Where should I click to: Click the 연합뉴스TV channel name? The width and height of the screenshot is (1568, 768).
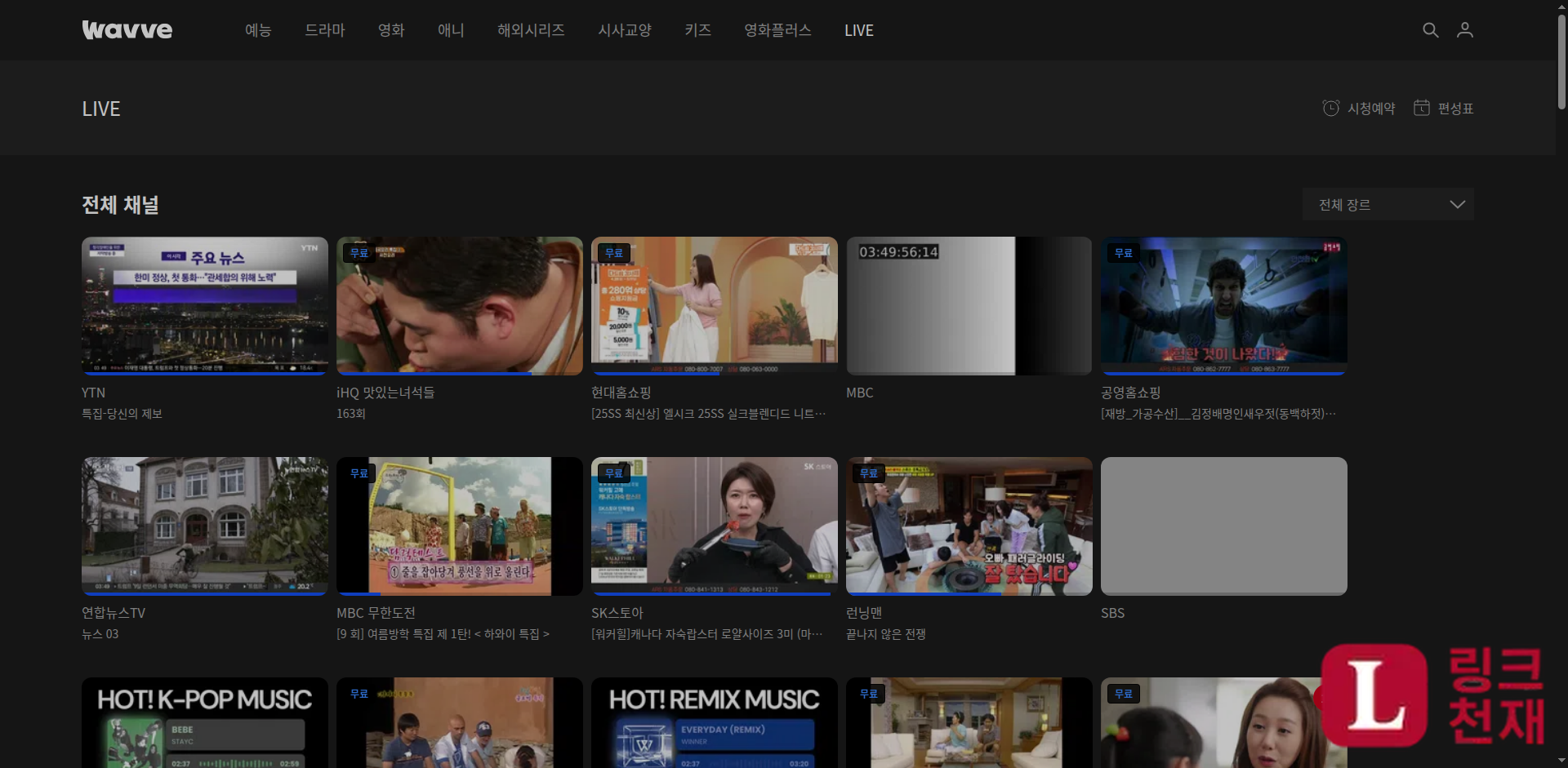tap(114, 613)
